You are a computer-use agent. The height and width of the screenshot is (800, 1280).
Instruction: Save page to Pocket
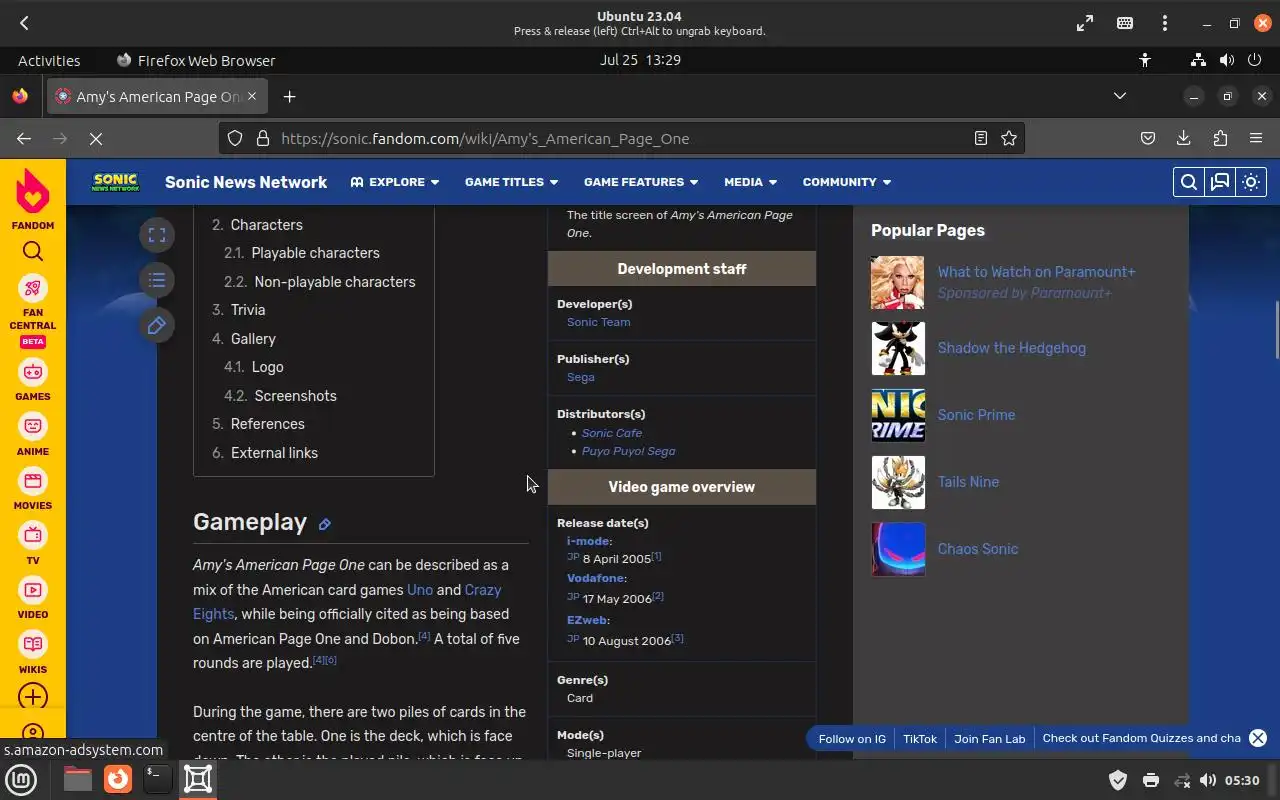click(1148, 139)
